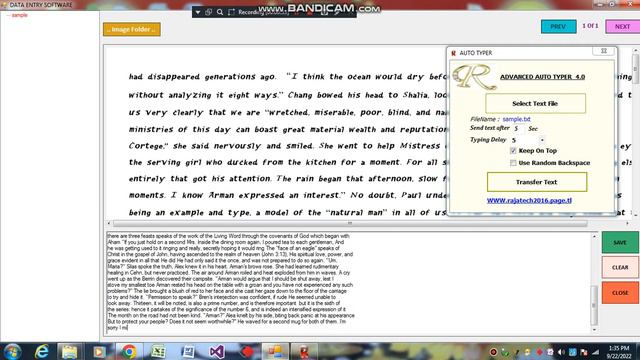640x360 pixels.
Task: Click the Transfer Text button
Action: (x=537, y=182)
